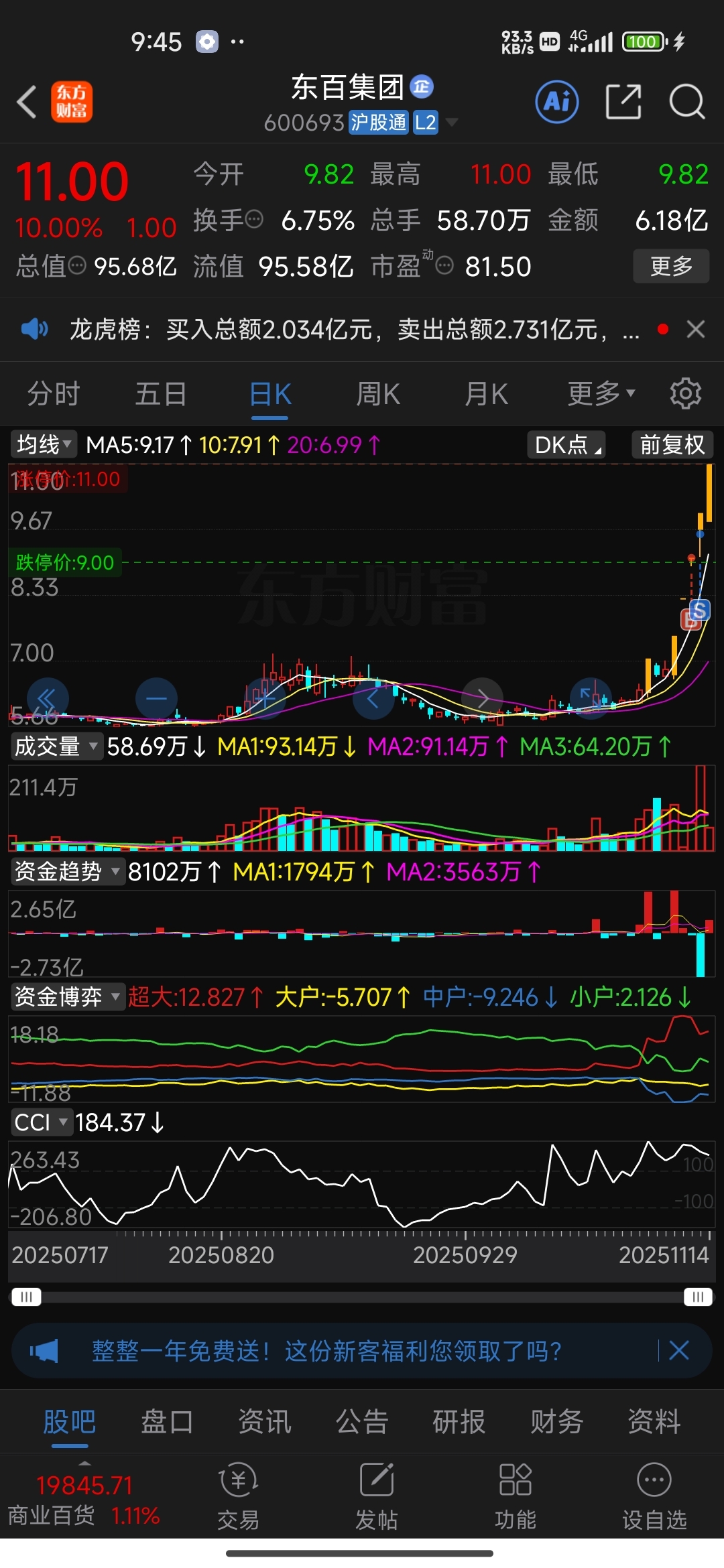Tap the S sell marker on chart

pyautogui.click(x=699, y=610)
